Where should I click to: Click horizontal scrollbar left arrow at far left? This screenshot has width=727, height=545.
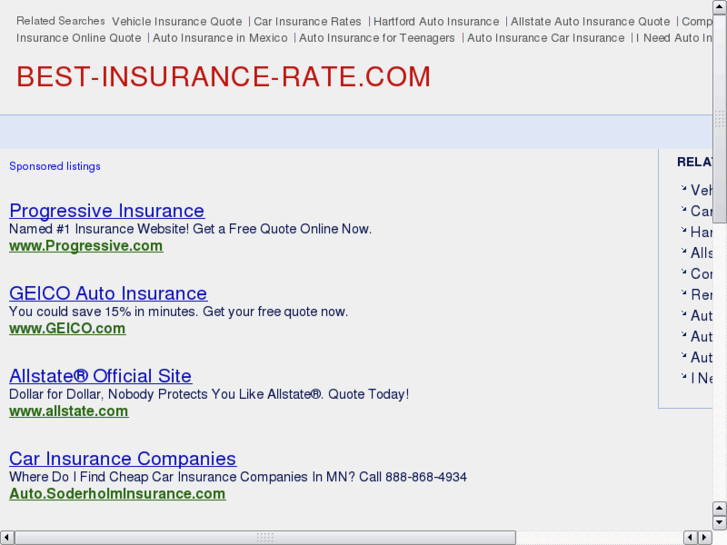coord(7,538)
